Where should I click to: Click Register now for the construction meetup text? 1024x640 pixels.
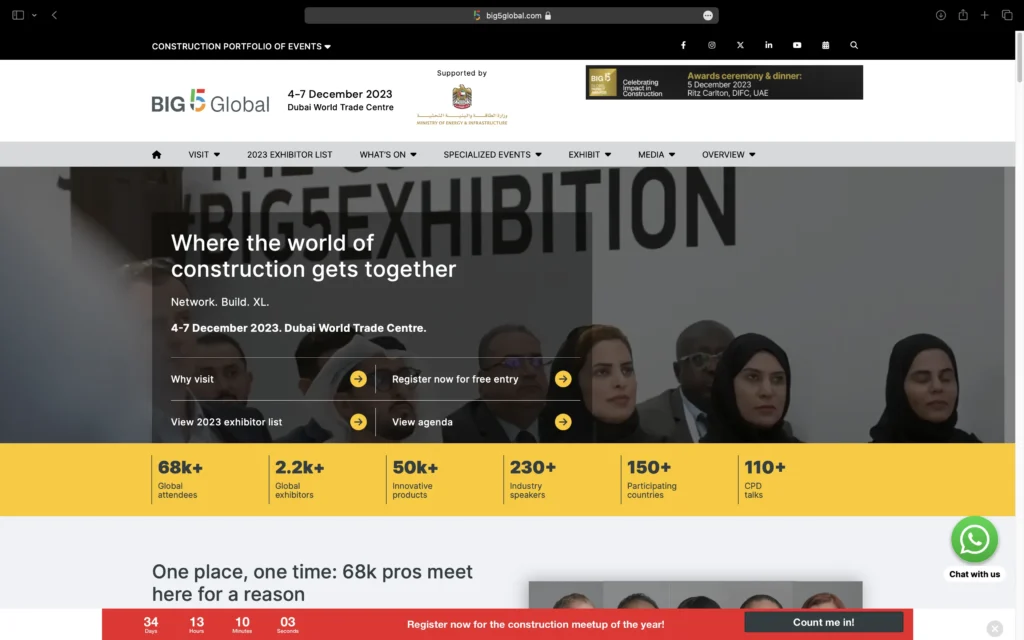pos(536,624)
